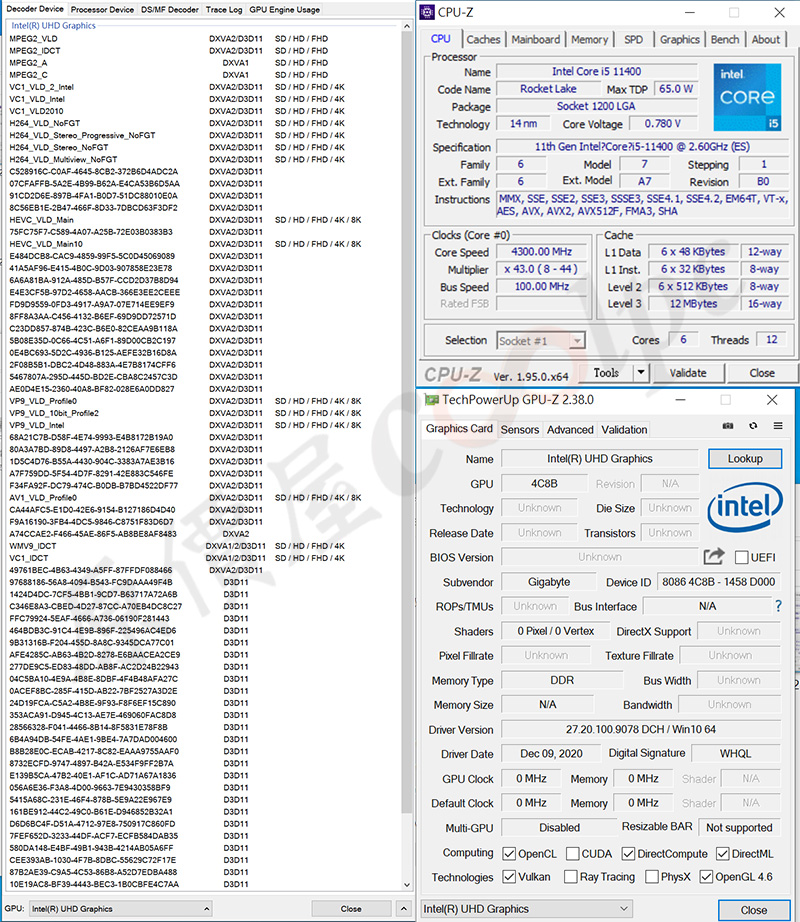Click the CPU-Z app icon in title bar
This screenshot has height=922, width=800.
pos(429,12)
